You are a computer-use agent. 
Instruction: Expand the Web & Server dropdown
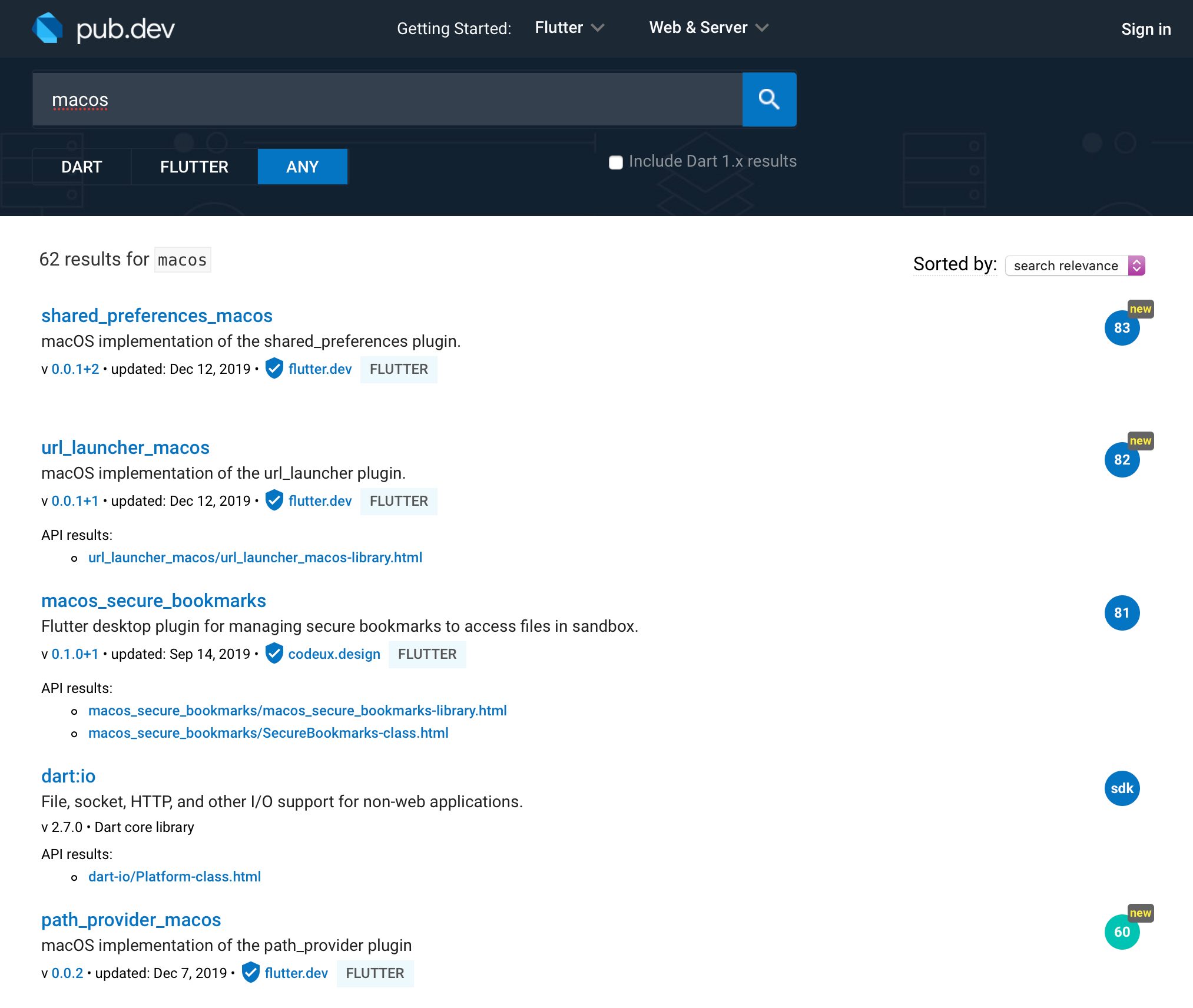pyautogui.click(x=709, y=28)
